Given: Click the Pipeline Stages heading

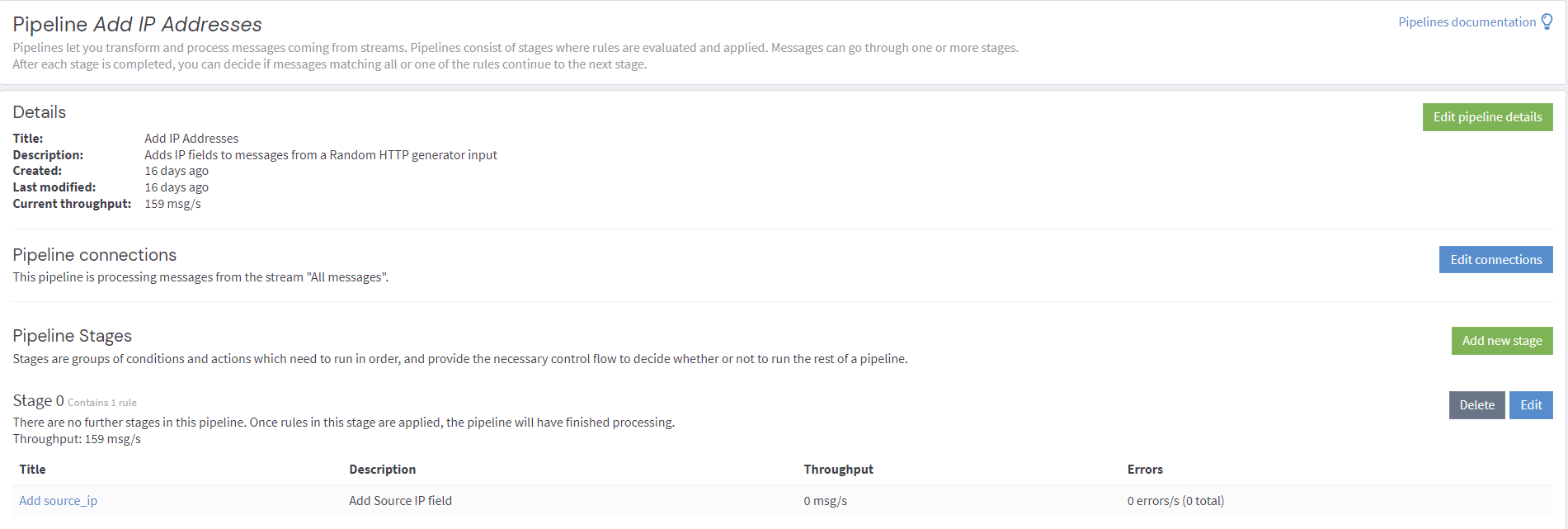Looking at the screenshot, I should (x=73, y=336).
